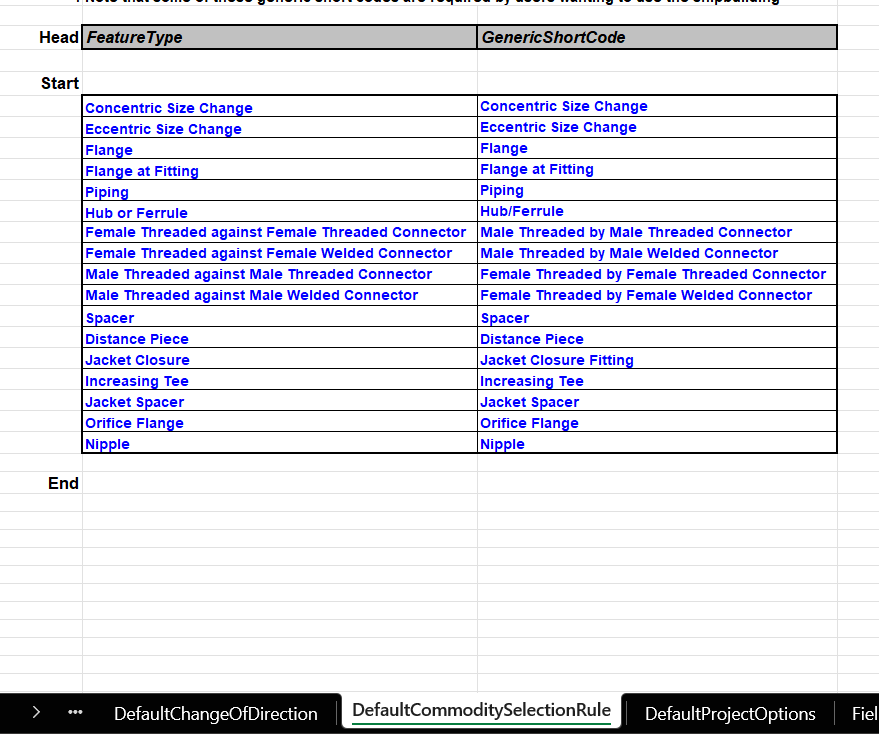Select Male Threaded by Male Threaded Connector
This screenshot has height=734, width=879.
657,232
